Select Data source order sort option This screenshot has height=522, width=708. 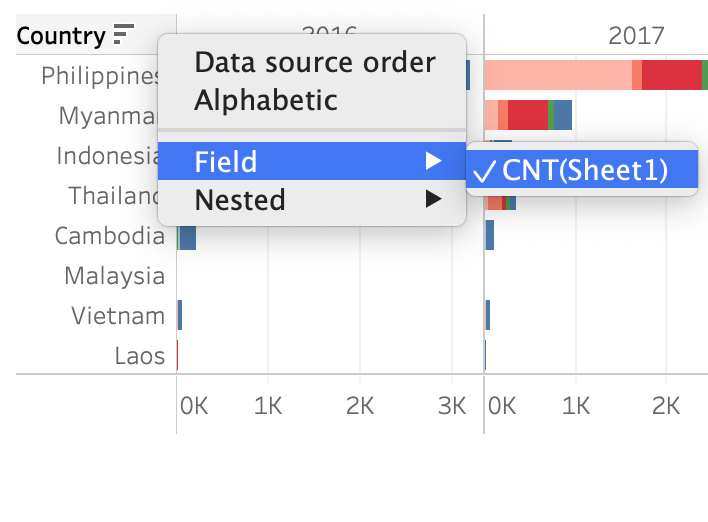coord(314,63)
